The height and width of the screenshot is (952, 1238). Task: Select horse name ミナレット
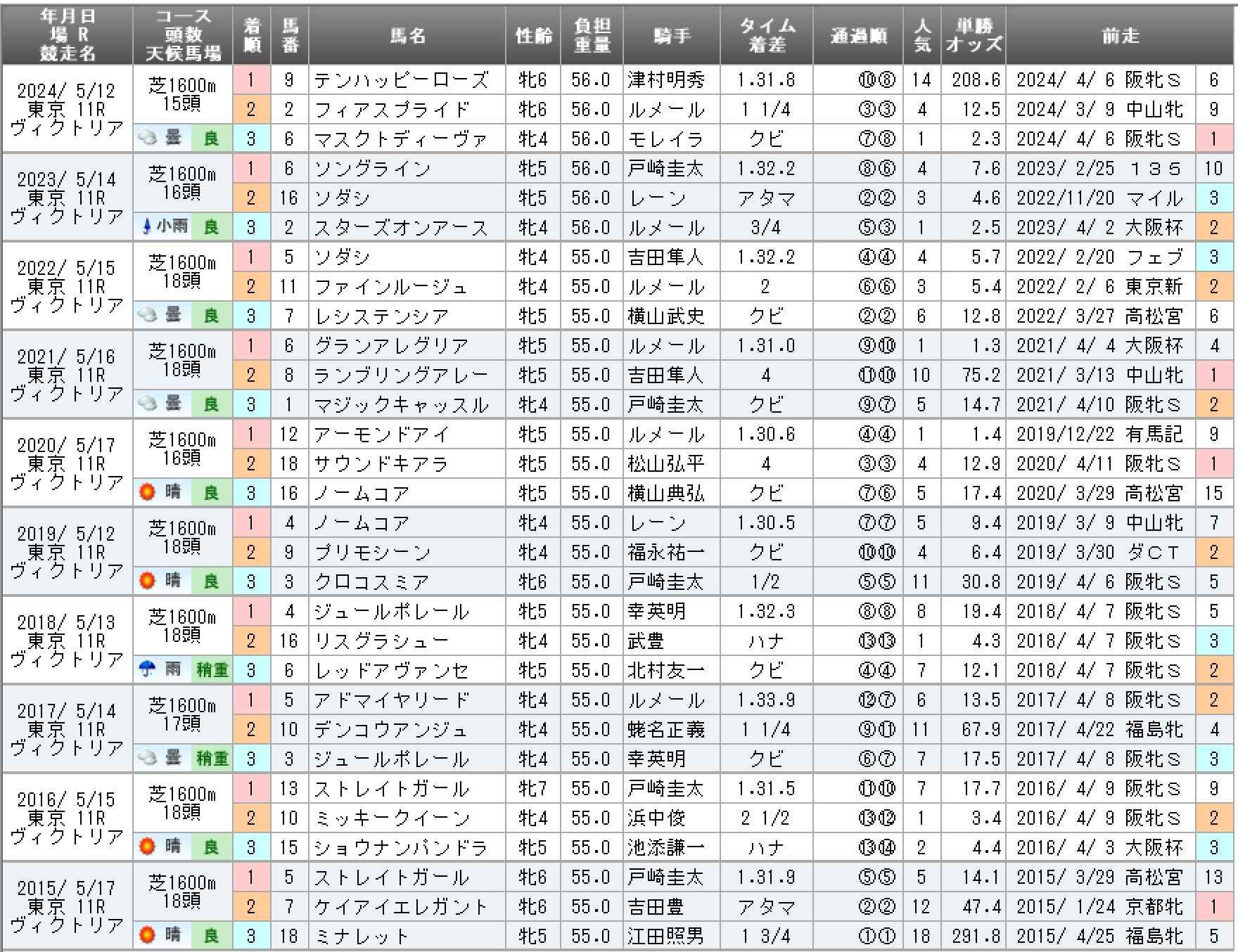pyautogui.click(x=362, y=937)
